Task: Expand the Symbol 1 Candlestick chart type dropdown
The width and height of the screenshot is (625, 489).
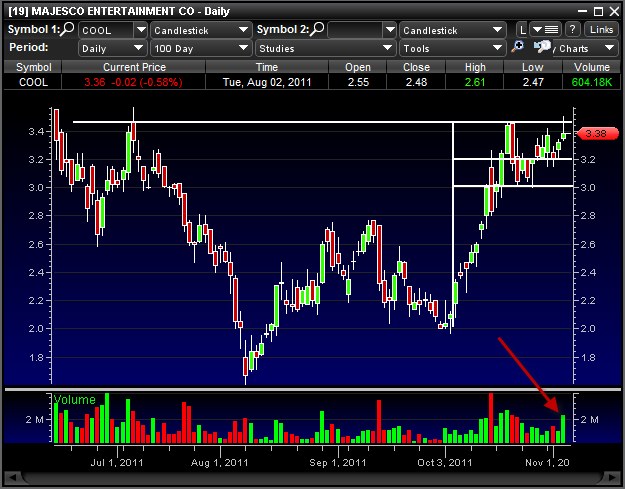Action: 200,30
